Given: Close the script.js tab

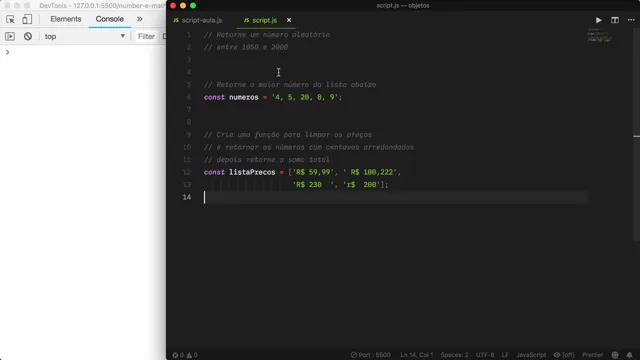Looking at the screenshot, I should (289, 20).
